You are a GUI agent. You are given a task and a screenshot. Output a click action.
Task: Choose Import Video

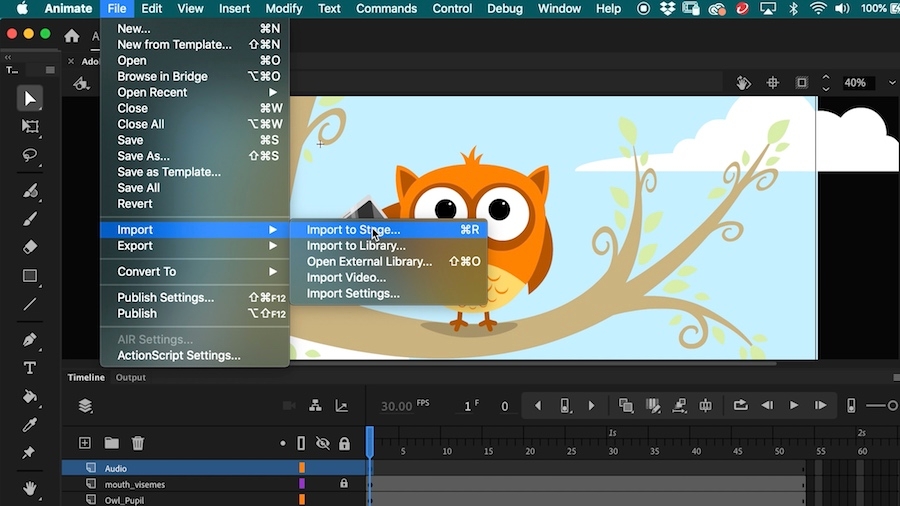click(389, 278)
